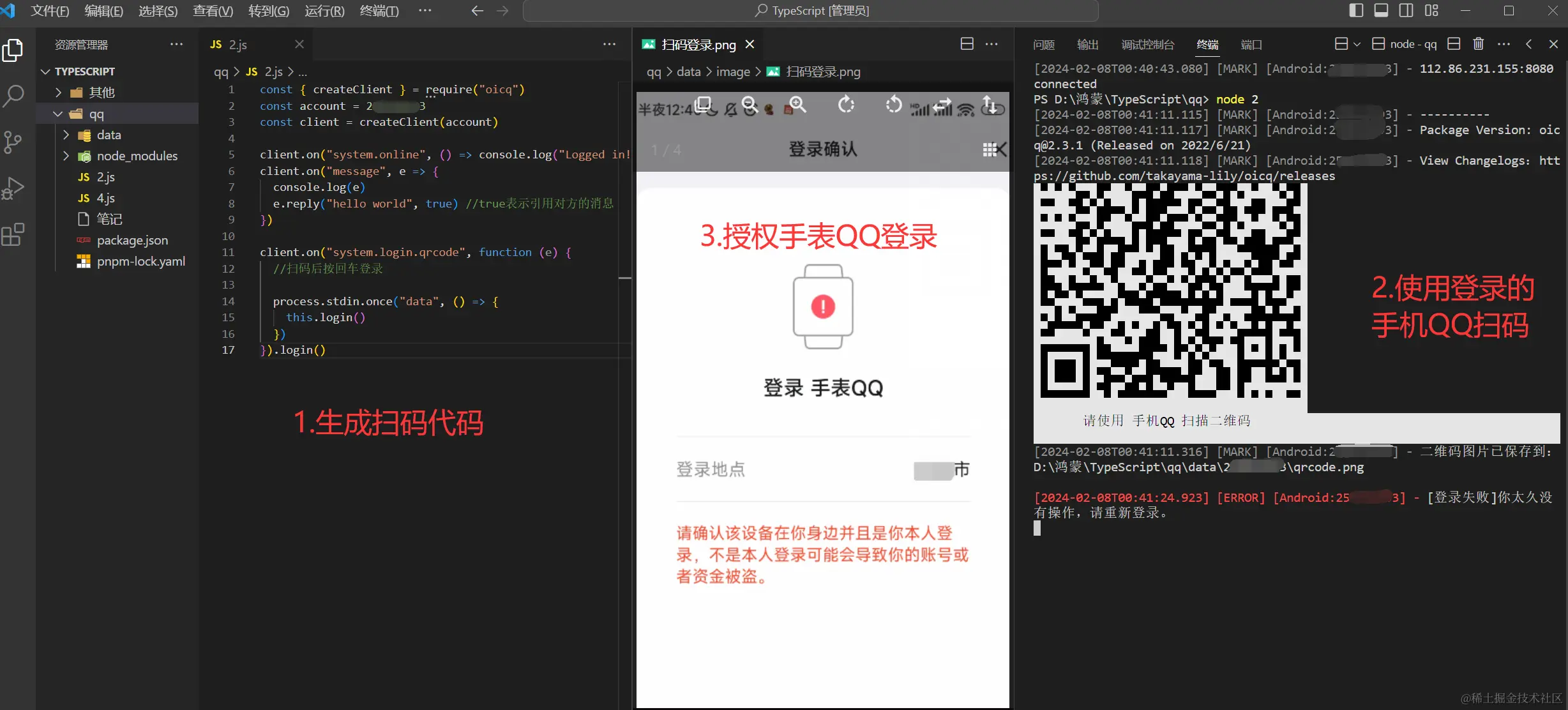The width and height of the screenshot is (1568, 710).
Task: Navigate back with the back arrow
Action: [x=476, y=11]
